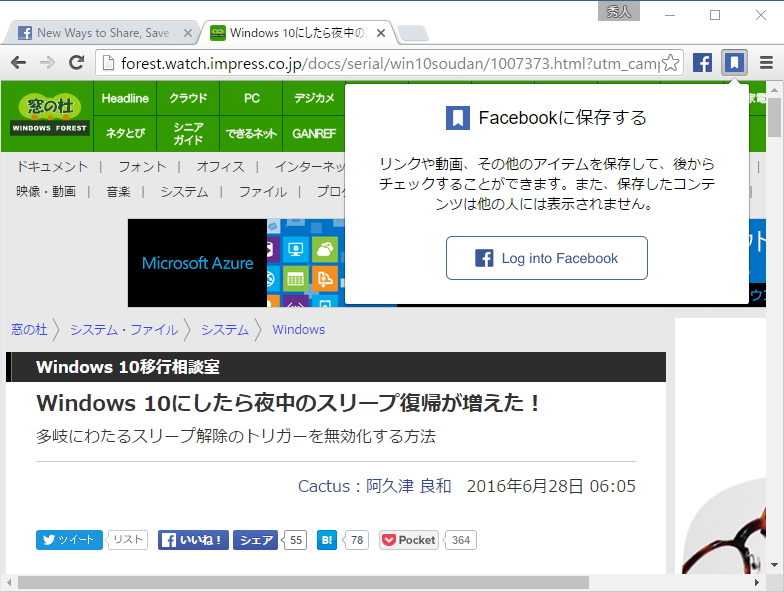The height and width of the screenshot is (592, 784).
Task: Maximize the Chrome window
Action: [715, 15]
